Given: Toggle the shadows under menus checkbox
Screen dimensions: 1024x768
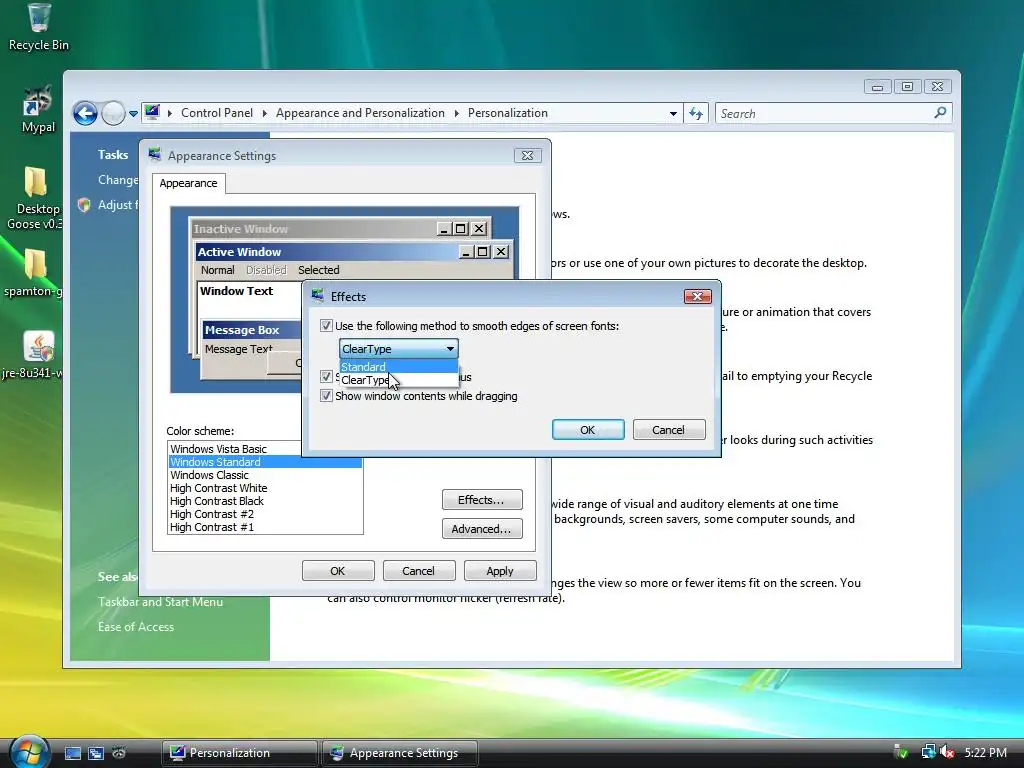Looking at the screenshot, I should (x=326, y=376).
